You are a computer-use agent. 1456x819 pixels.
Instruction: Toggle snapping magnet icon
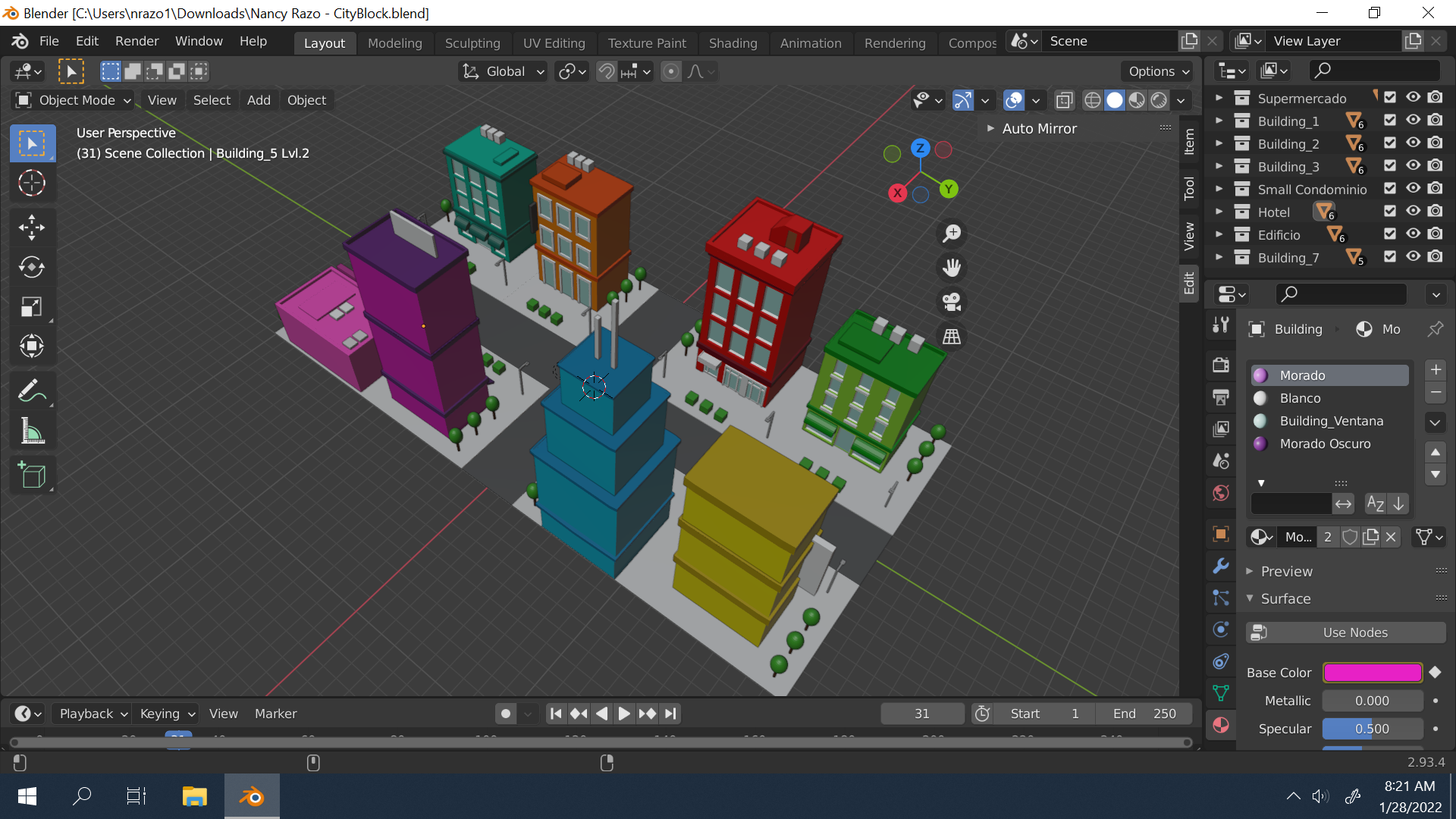[607, 71]
